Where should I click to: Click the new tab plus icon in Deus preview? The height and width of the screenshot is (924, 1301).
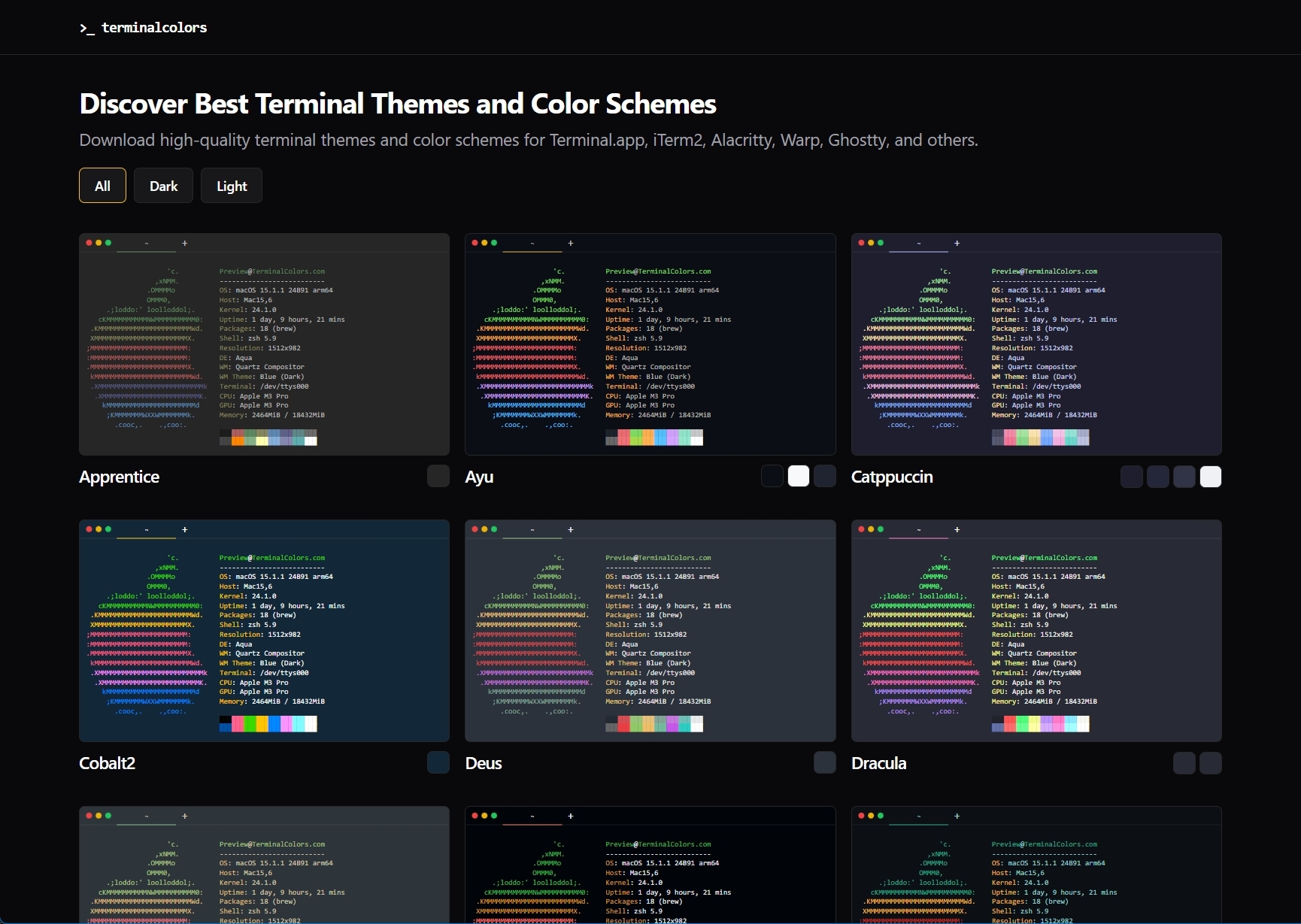click(x=570, y=529)
